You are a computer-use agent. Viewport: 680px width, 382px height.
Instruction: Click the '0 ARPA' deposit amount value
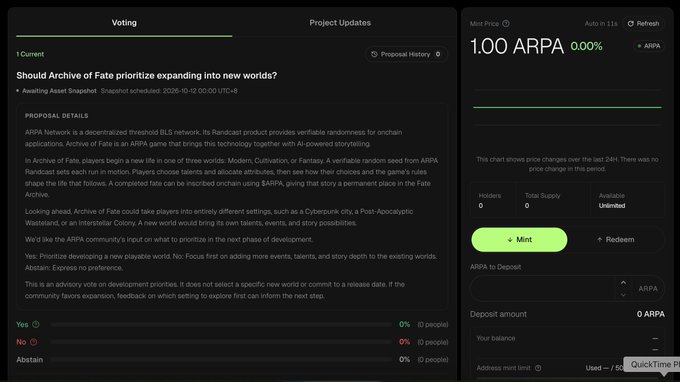tap(651, 314)
